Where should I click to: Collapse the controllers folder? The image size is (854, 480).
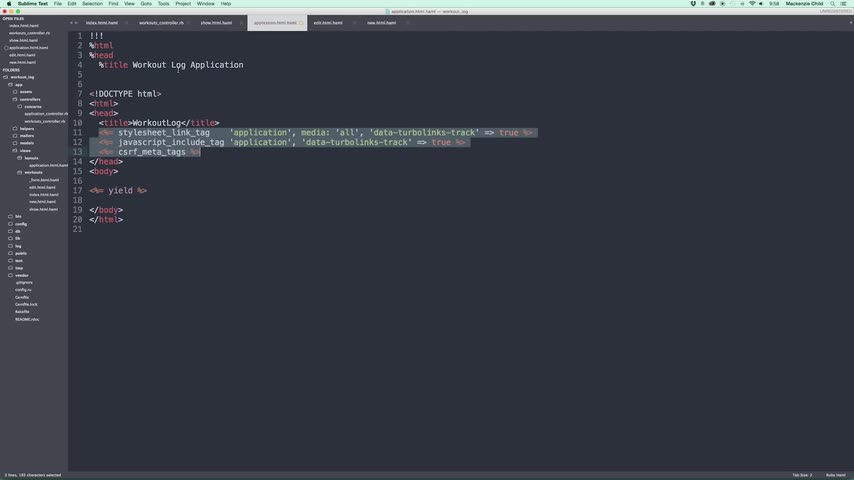(x=30, y=99)
